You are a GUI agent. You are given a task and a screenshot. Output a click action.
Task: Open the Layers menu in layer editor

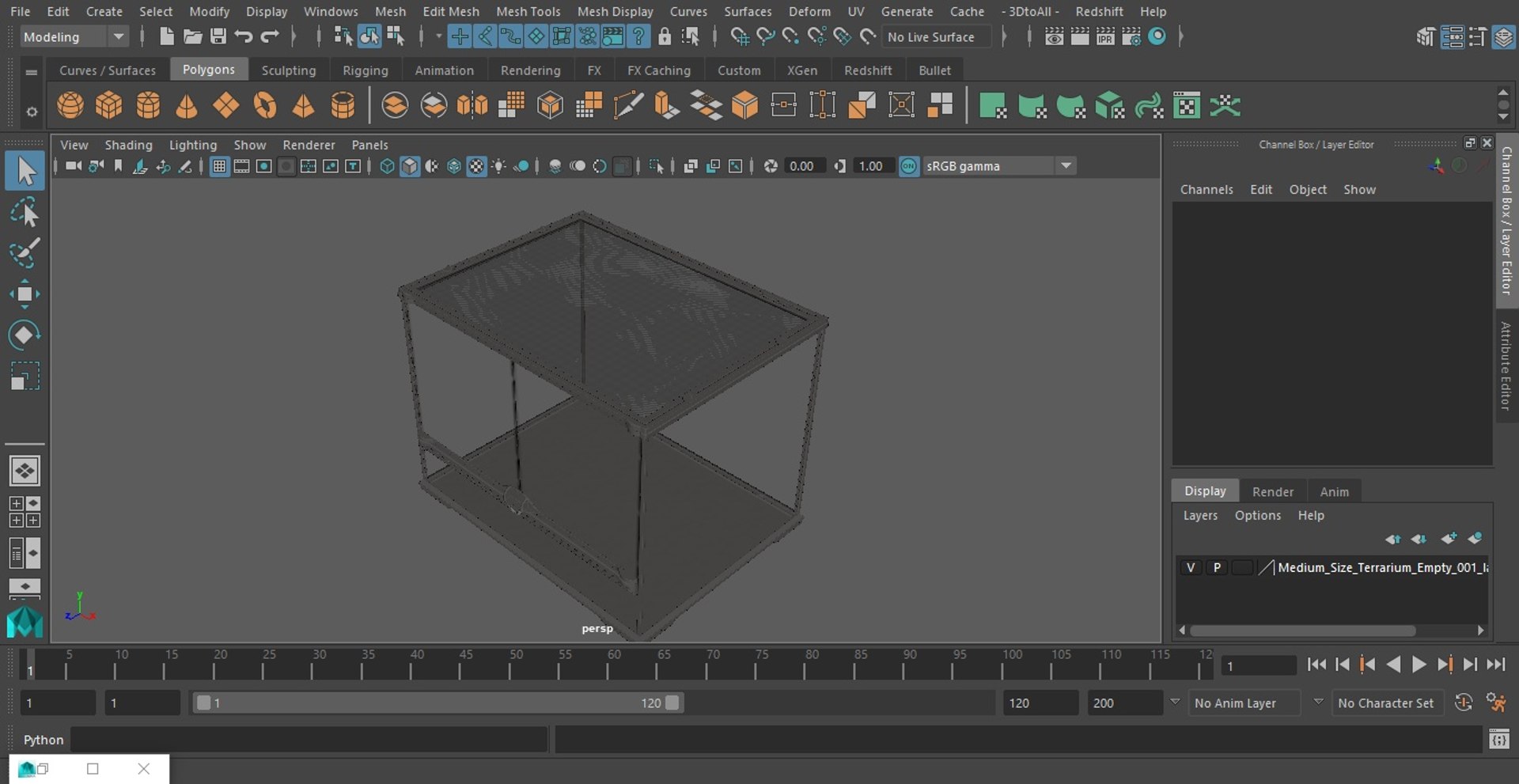[1200, 515]
